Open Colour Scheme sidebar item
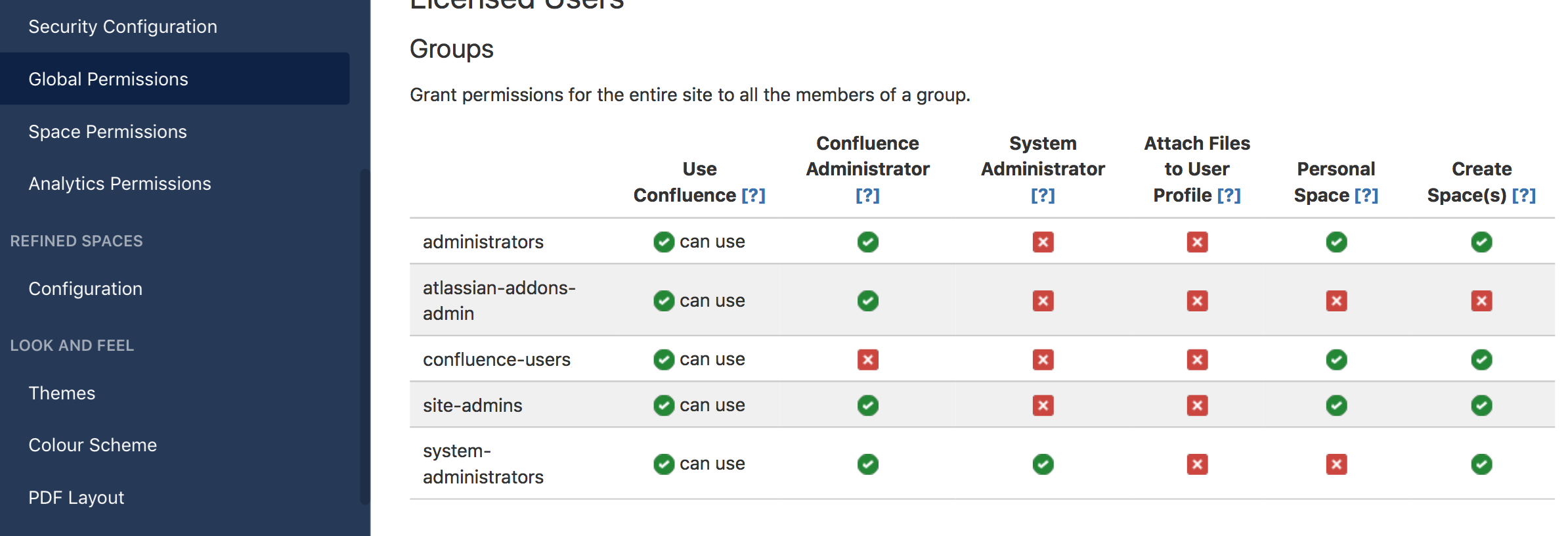 (93, 445)
